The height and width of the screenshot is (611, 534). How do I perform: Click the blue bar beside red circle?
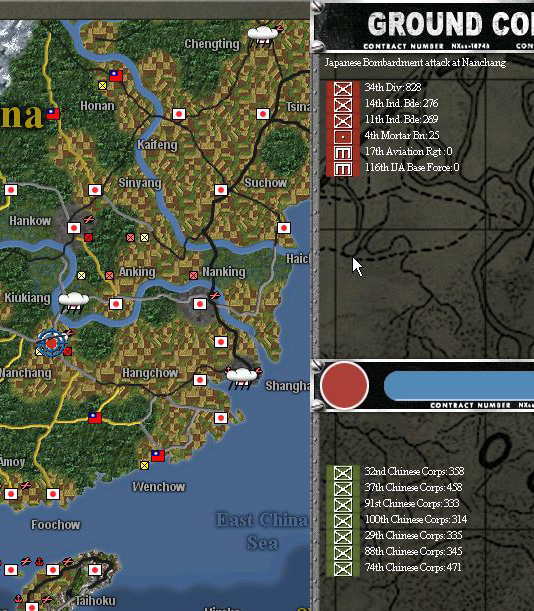click(x=459, y=385)
